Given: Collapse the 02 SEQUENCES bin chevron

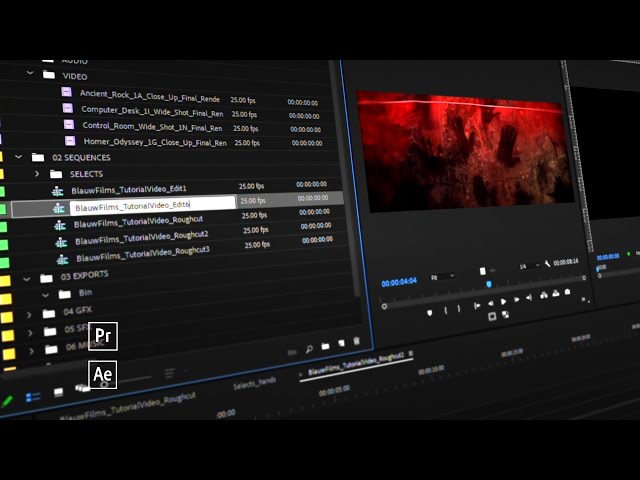Looking at the screenshot, I should point(18,156).
